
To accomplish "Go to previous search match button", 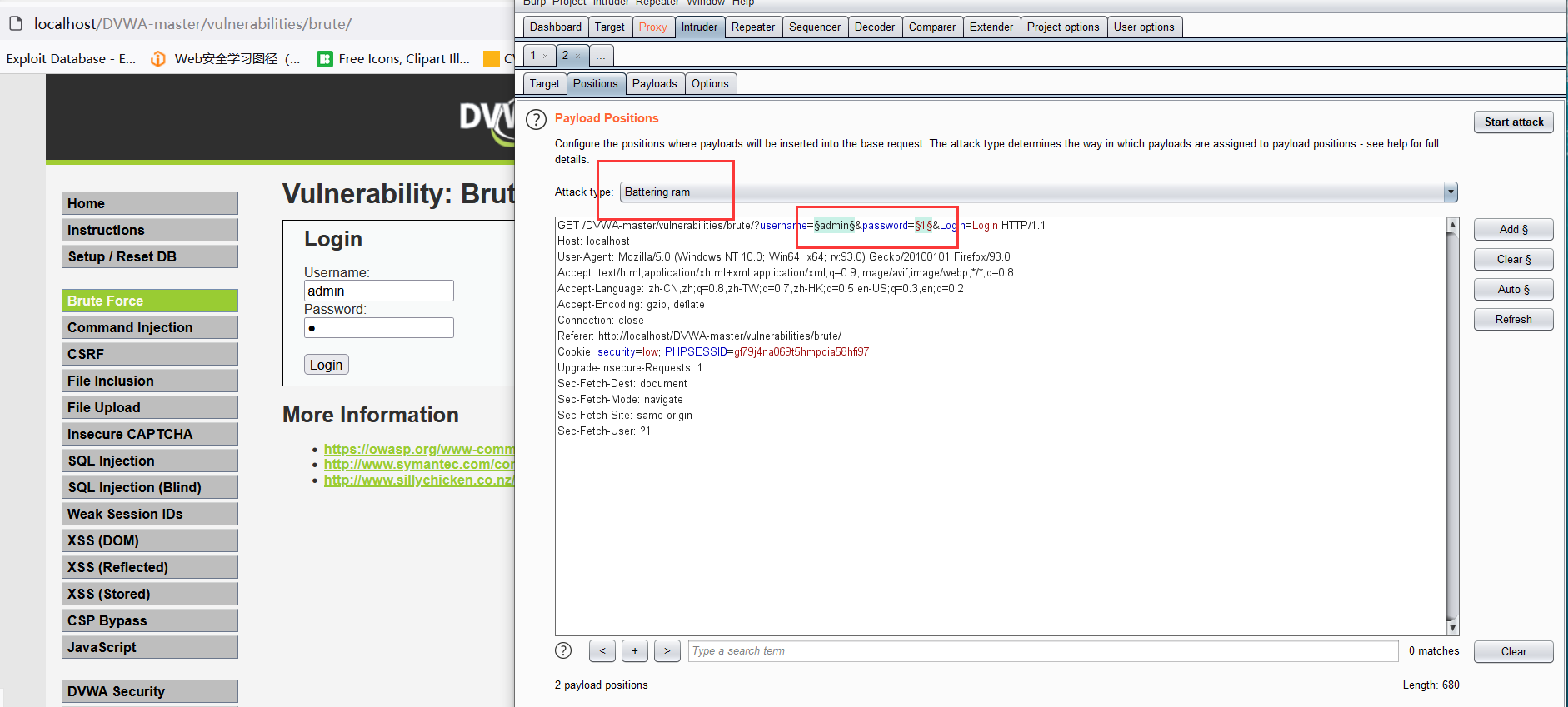I will [602, 650].
